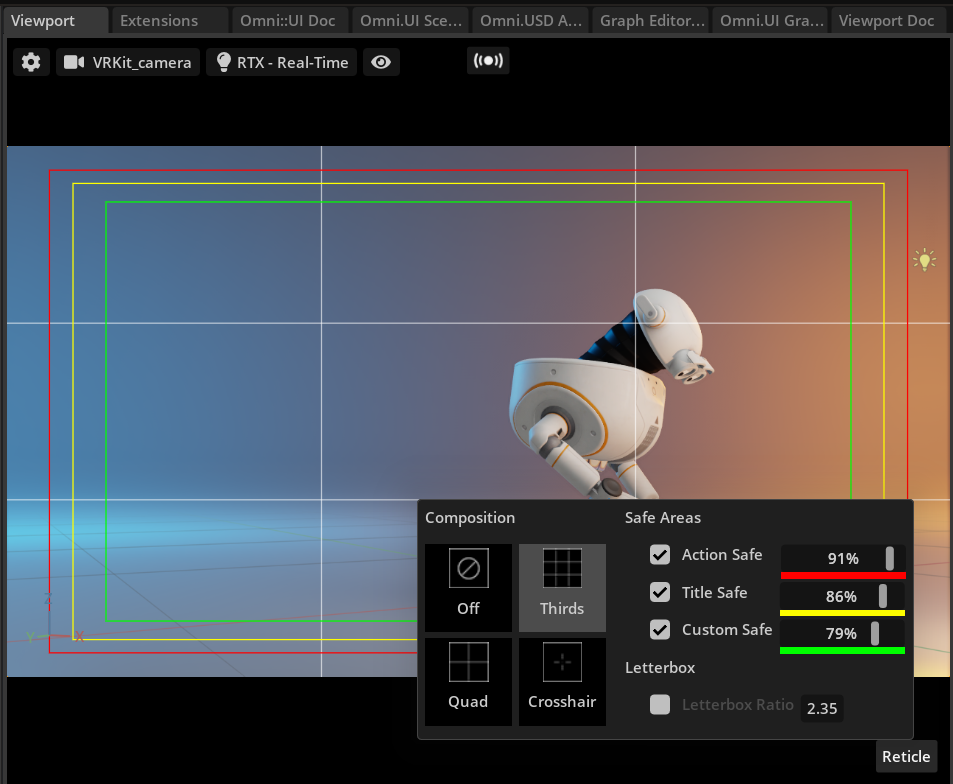Toggle the Action Safe checkbox

pos(659,554)
